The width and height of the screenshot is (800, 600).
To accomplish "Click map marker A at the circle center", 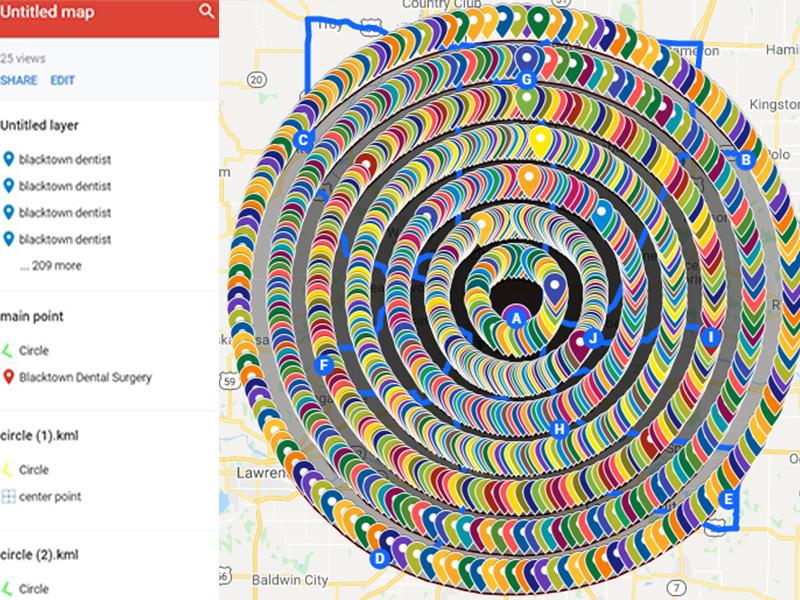I will click(516, 317).
